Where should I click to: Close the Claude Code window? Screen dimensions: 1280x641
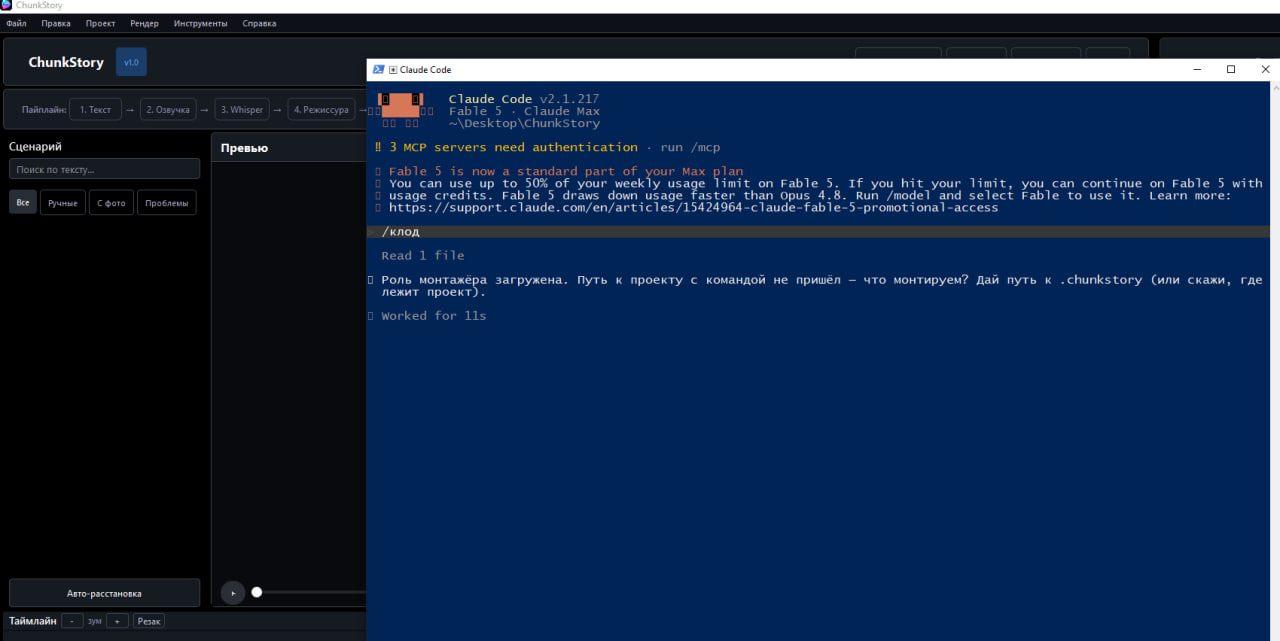click(x=1265, y=69)
